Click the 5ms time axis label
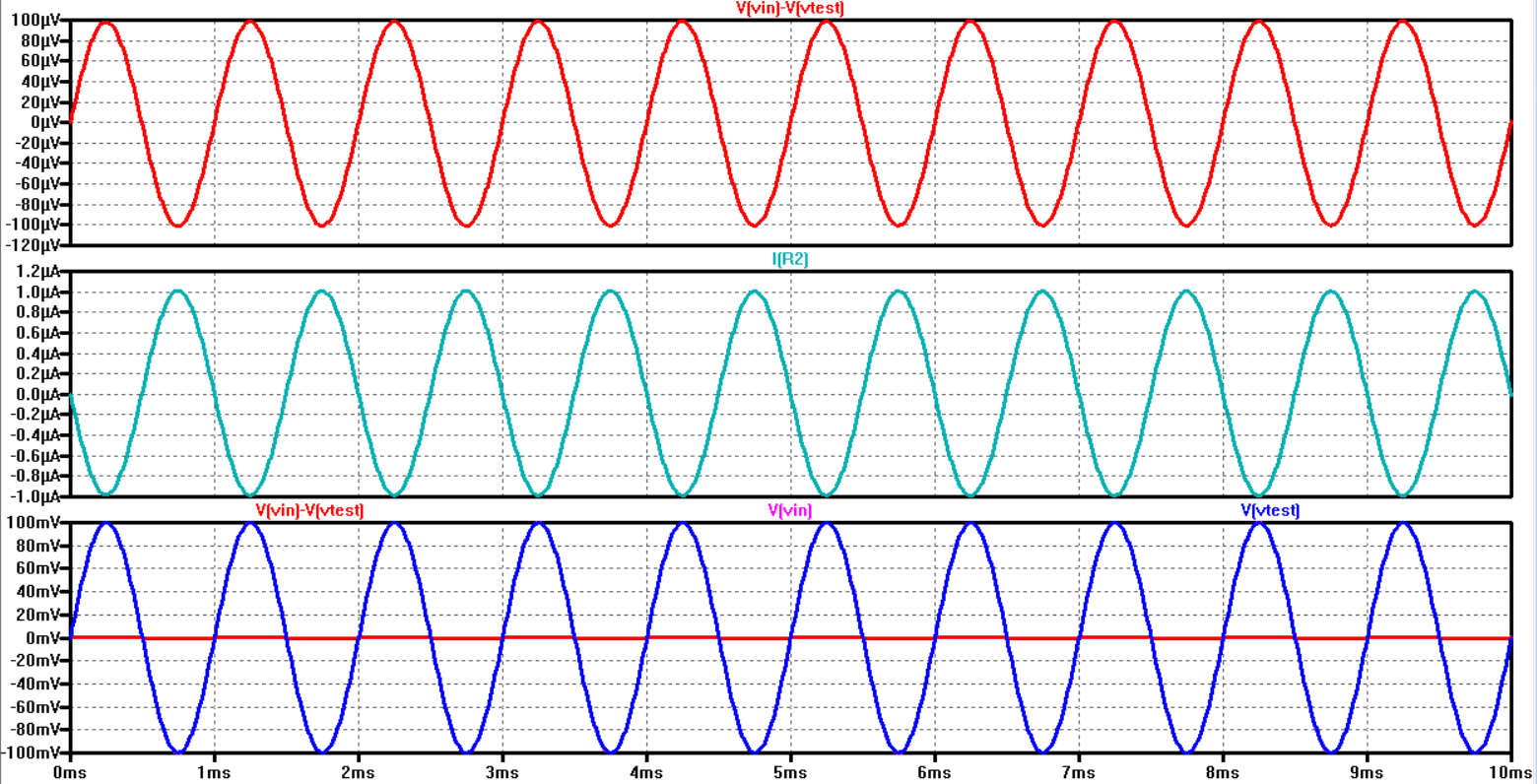 tap(790, 773)
